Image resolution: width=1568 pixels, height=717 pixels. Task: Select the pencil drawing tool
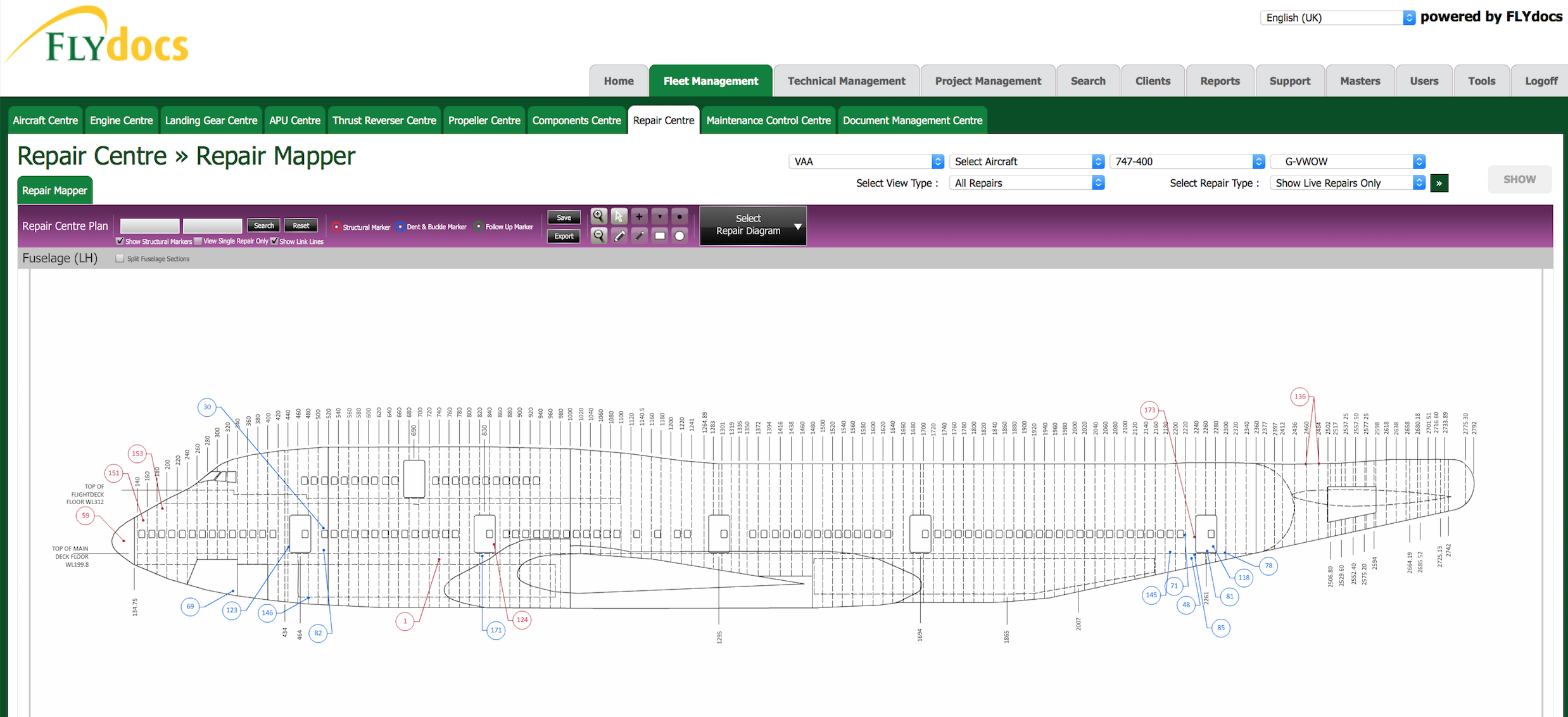(x=619, y=236)
